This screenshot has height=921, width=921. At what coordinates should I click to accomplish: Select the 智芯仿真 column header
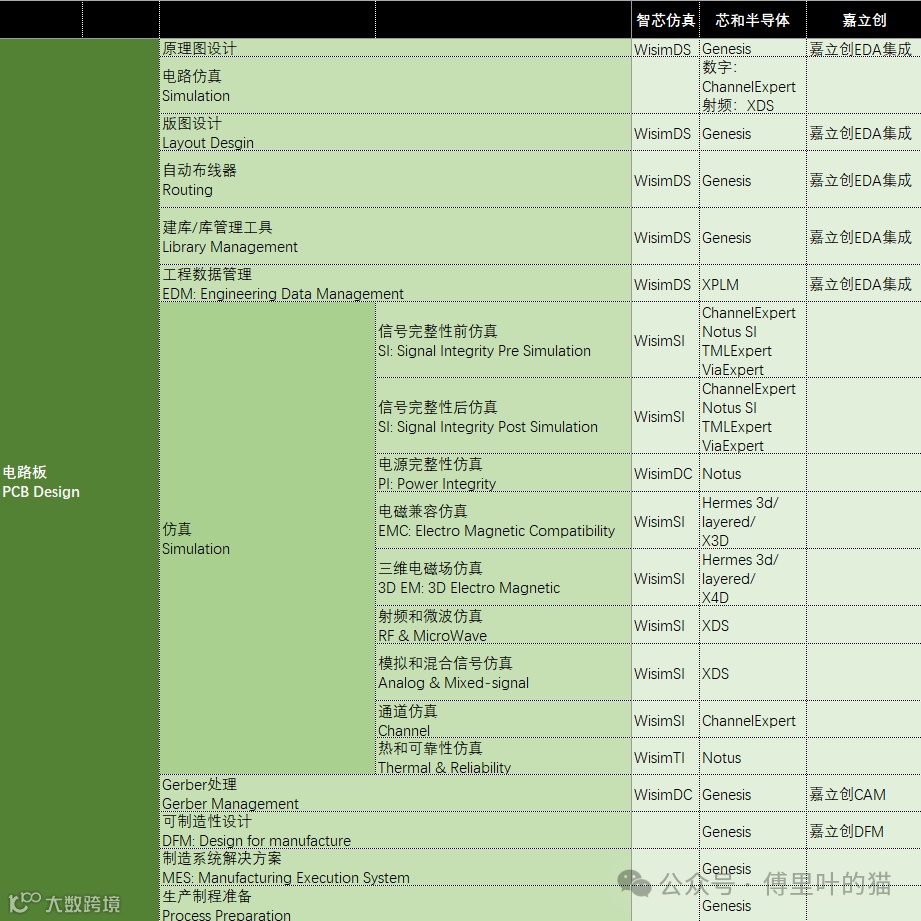click(x=665, y=20)
